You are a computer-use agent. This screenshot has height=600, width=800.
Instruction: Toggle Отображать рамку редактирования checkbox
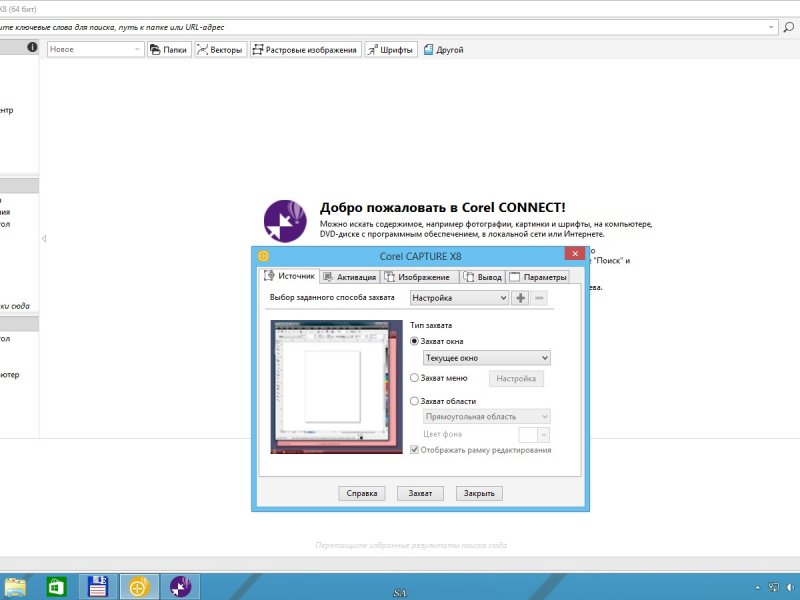click(415, 450)
